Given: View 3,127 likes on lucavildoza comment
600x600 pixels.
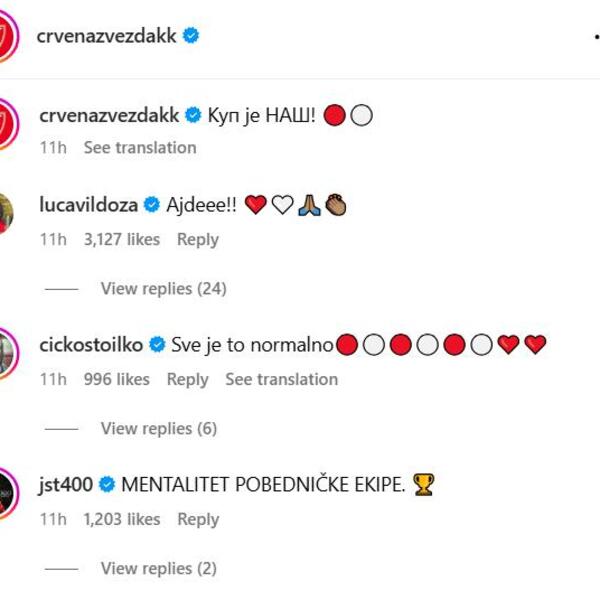Looking at the screenshot, I should 122,240.
